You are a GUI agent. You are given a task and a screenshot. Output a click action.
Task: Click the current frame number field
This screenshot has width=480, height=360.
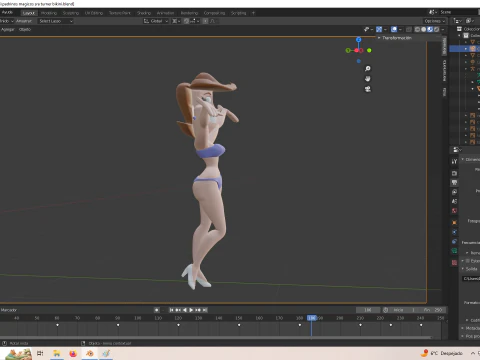[x=368, y=310]
